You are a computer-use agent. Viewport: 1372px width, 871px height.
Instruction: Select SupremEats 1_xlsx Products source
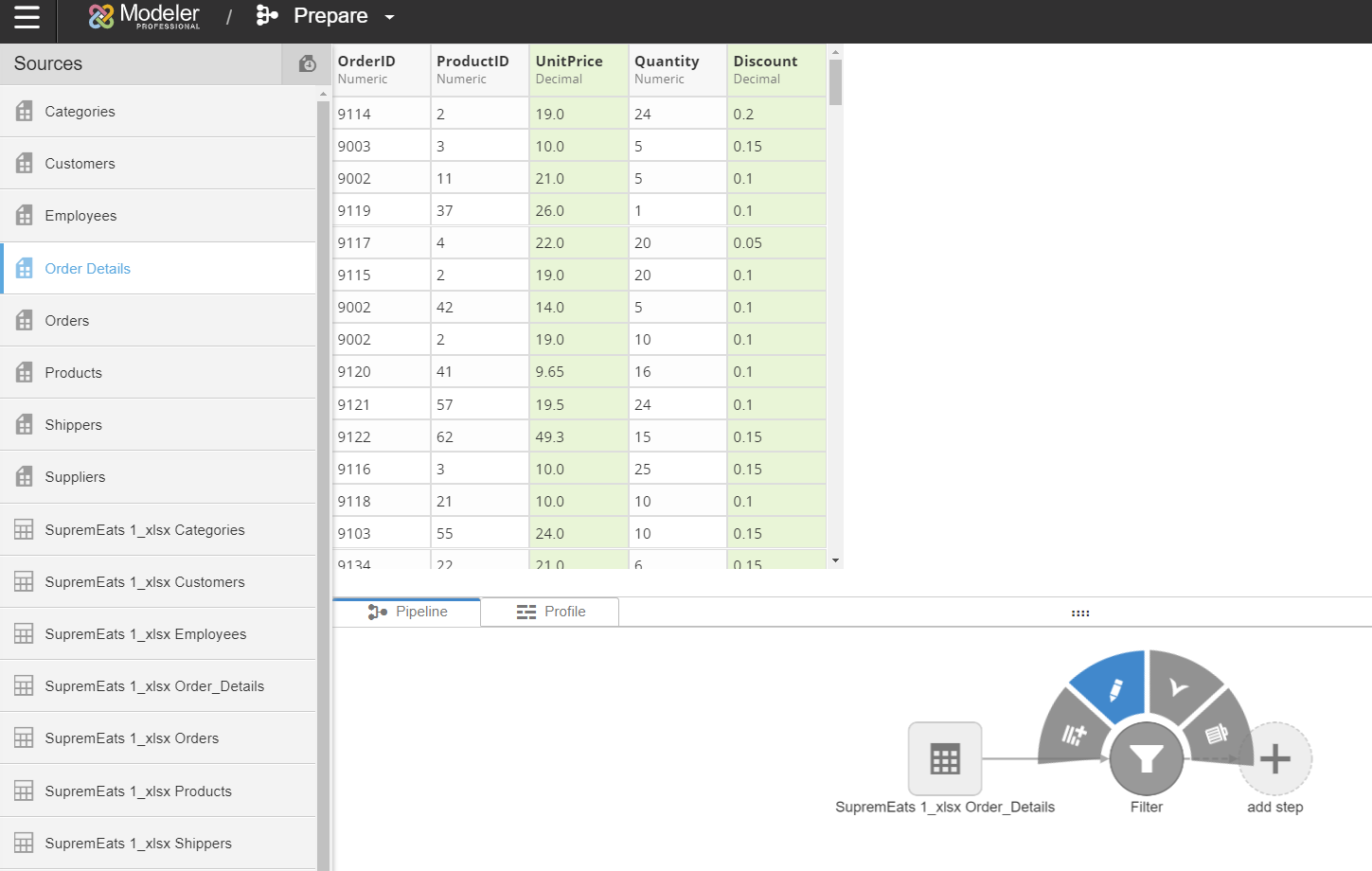pos(138,791)
